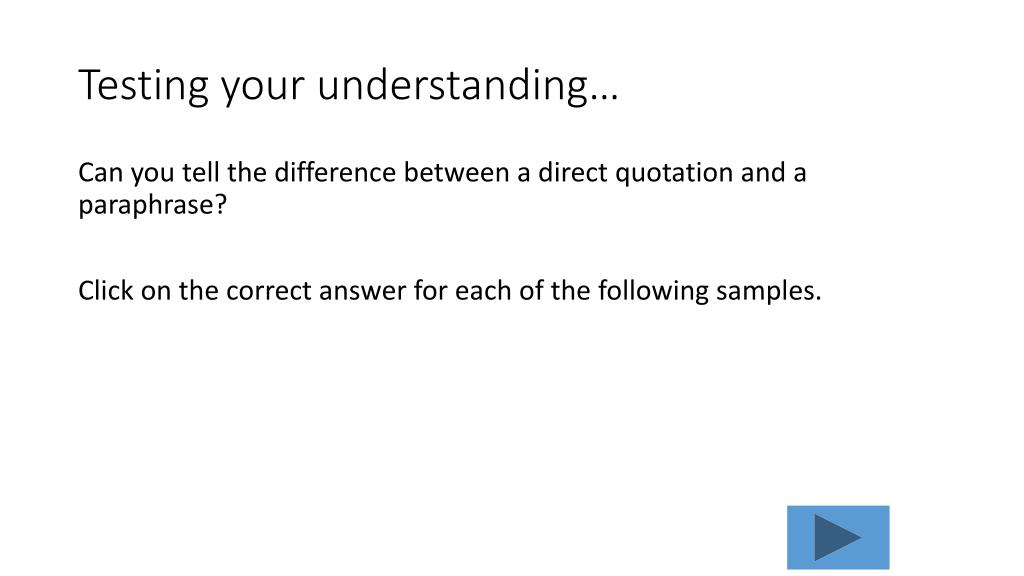Screen dimensions: 1024x576
Task: Select the 'Can you tell the difference' sentence
Action: [442, 188]
